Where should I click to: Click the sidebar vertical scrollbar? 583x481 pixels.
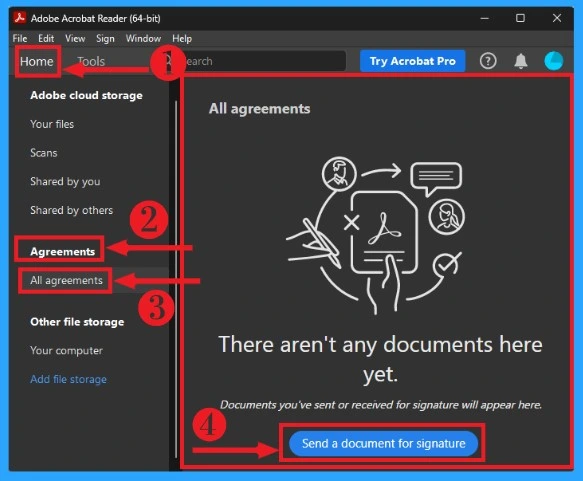tap(176, 279)
